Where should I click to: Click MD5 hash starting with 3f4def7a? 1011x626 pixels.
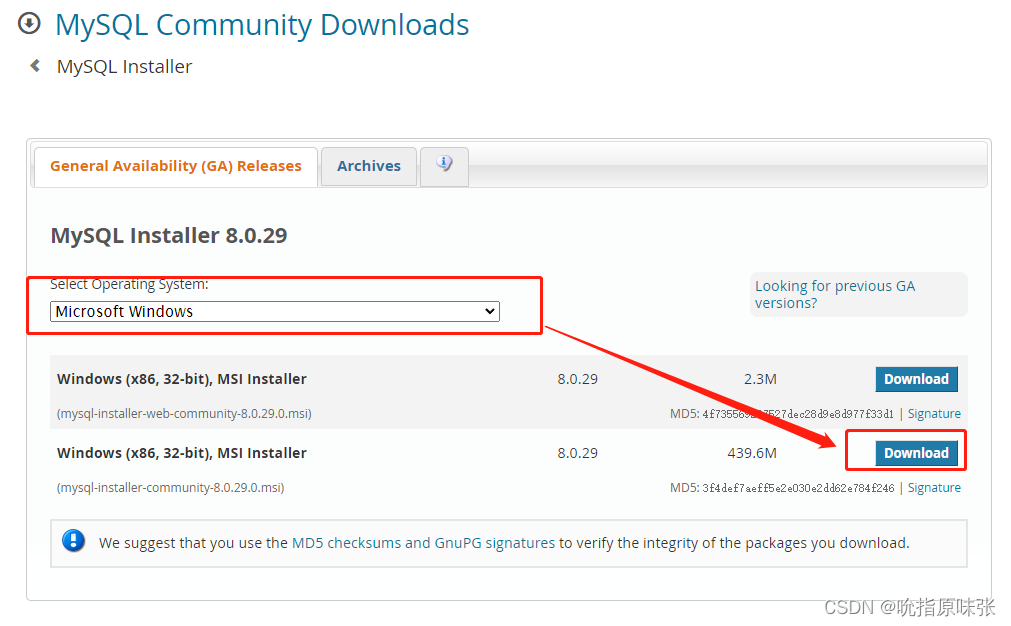[x=798, y=488]
